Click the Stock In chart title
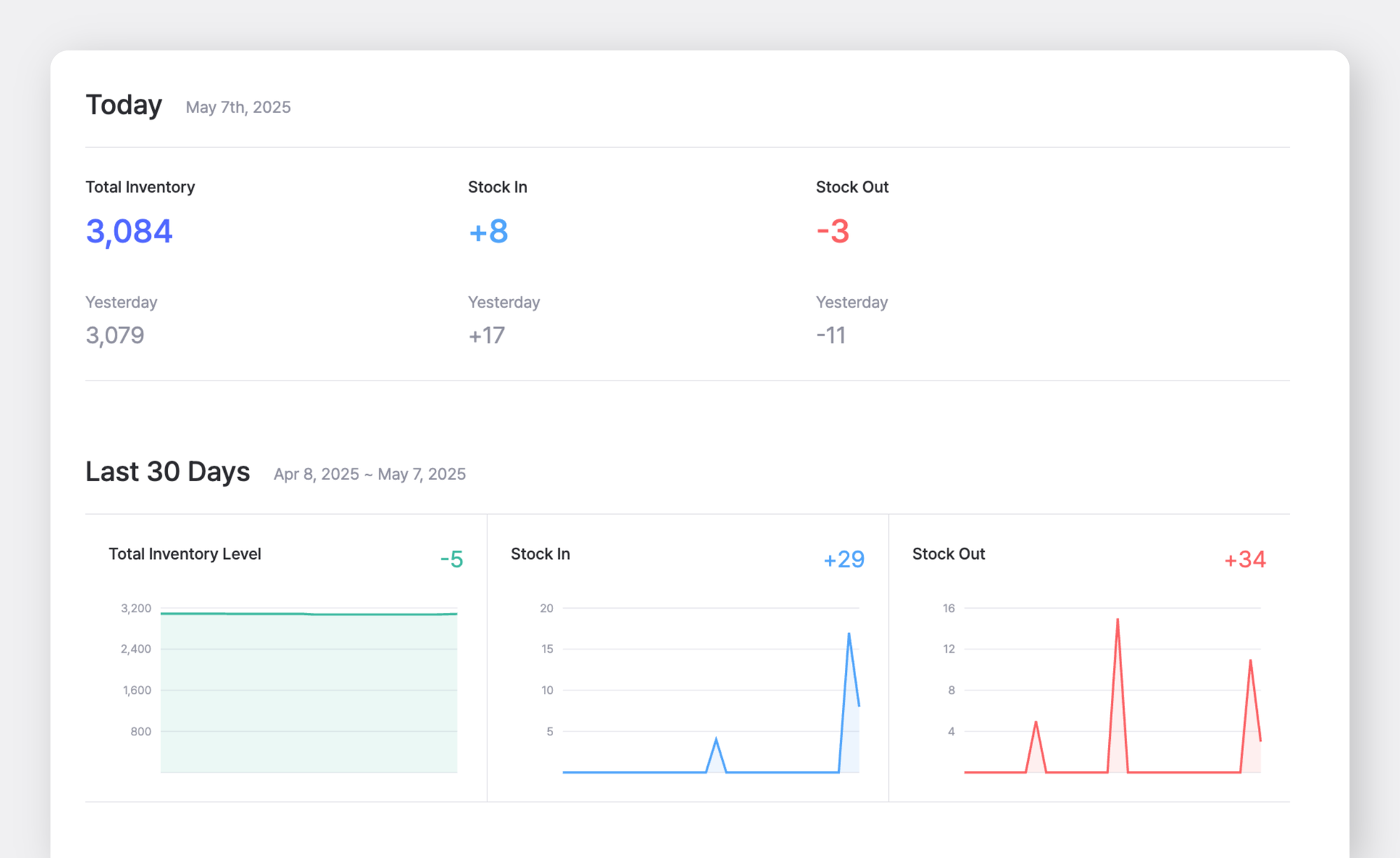The width and height of the screenshot is (1400, 858). pos(540,554)
